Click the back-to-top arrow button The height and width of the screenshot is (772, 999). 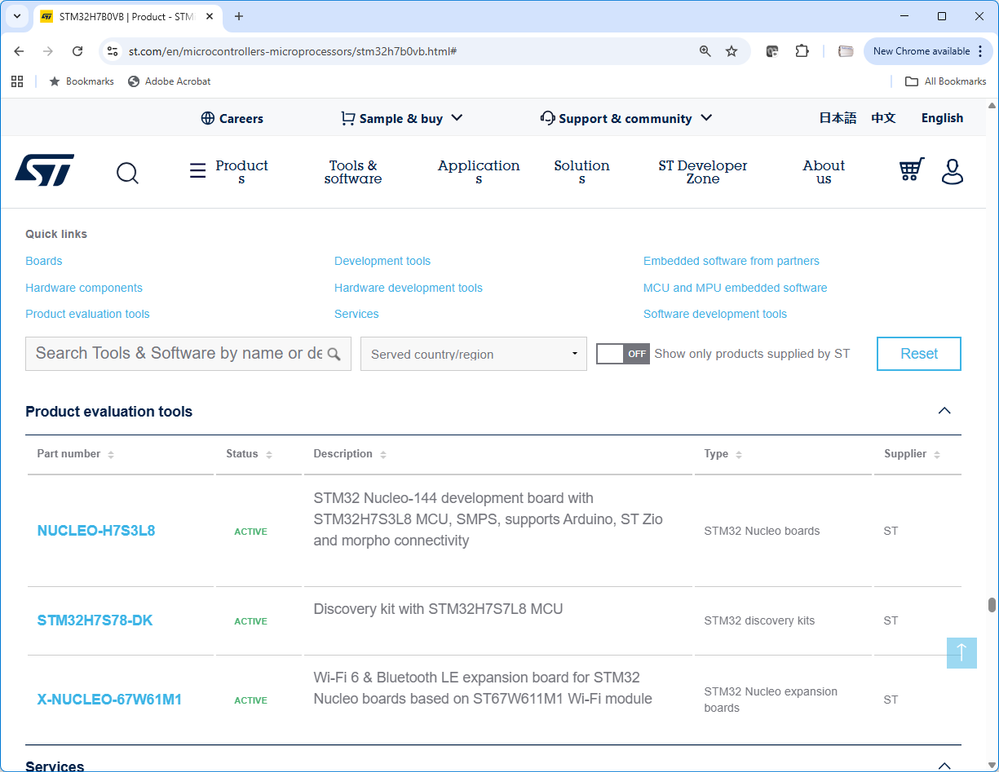(x=961, y=653)
